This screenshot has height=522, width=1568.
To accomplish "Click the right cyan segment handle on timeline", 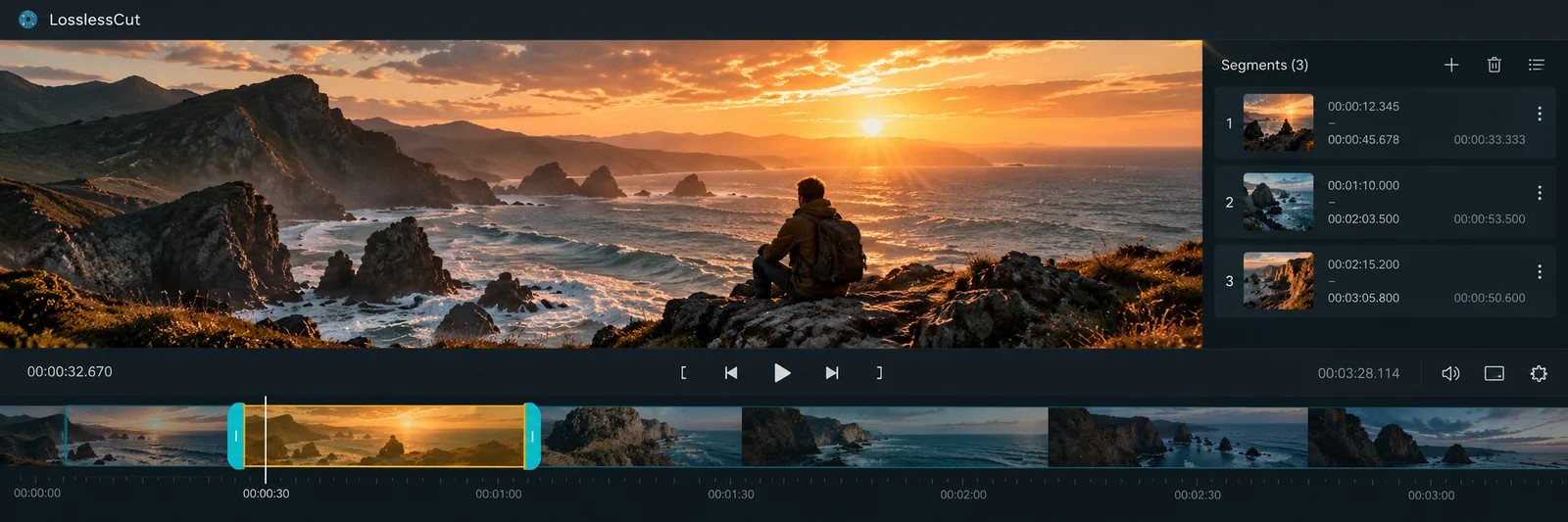I will (532, 436).
